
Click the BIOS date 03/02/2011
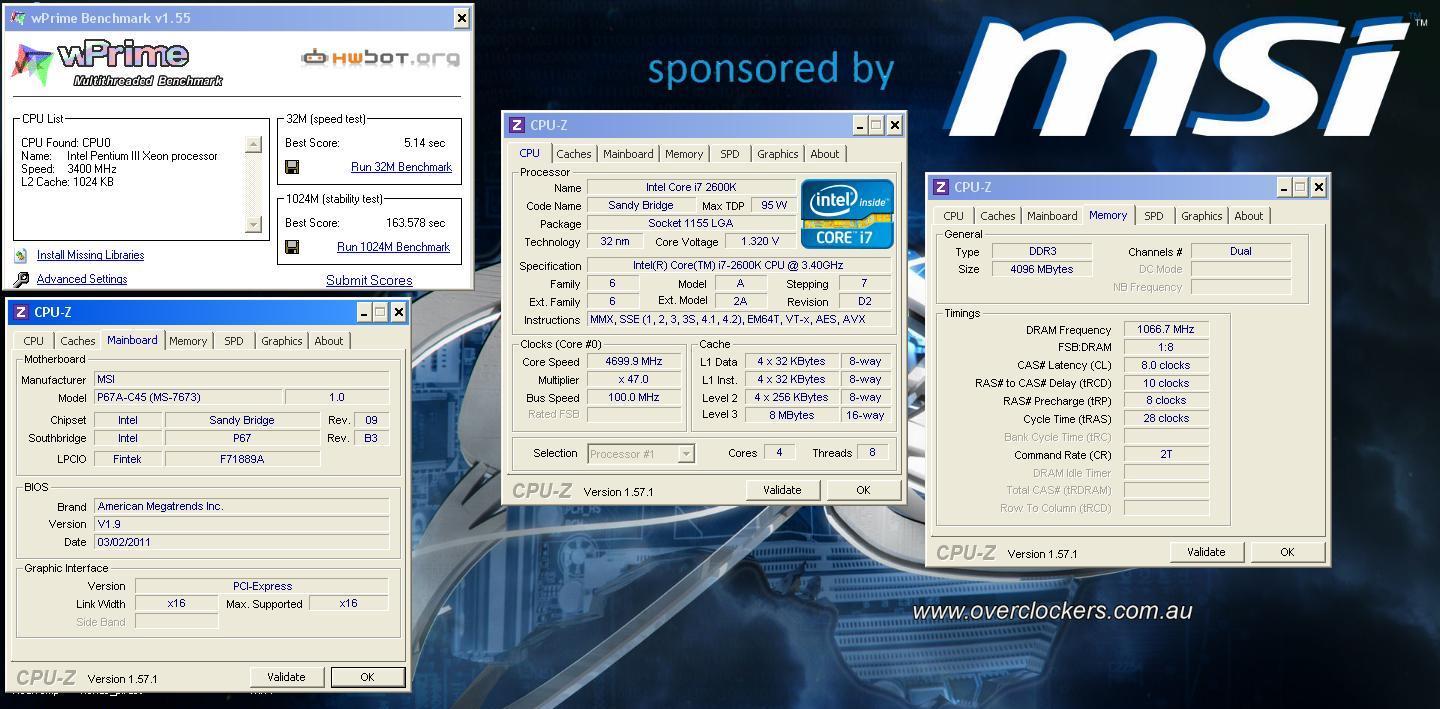point(241,542)
